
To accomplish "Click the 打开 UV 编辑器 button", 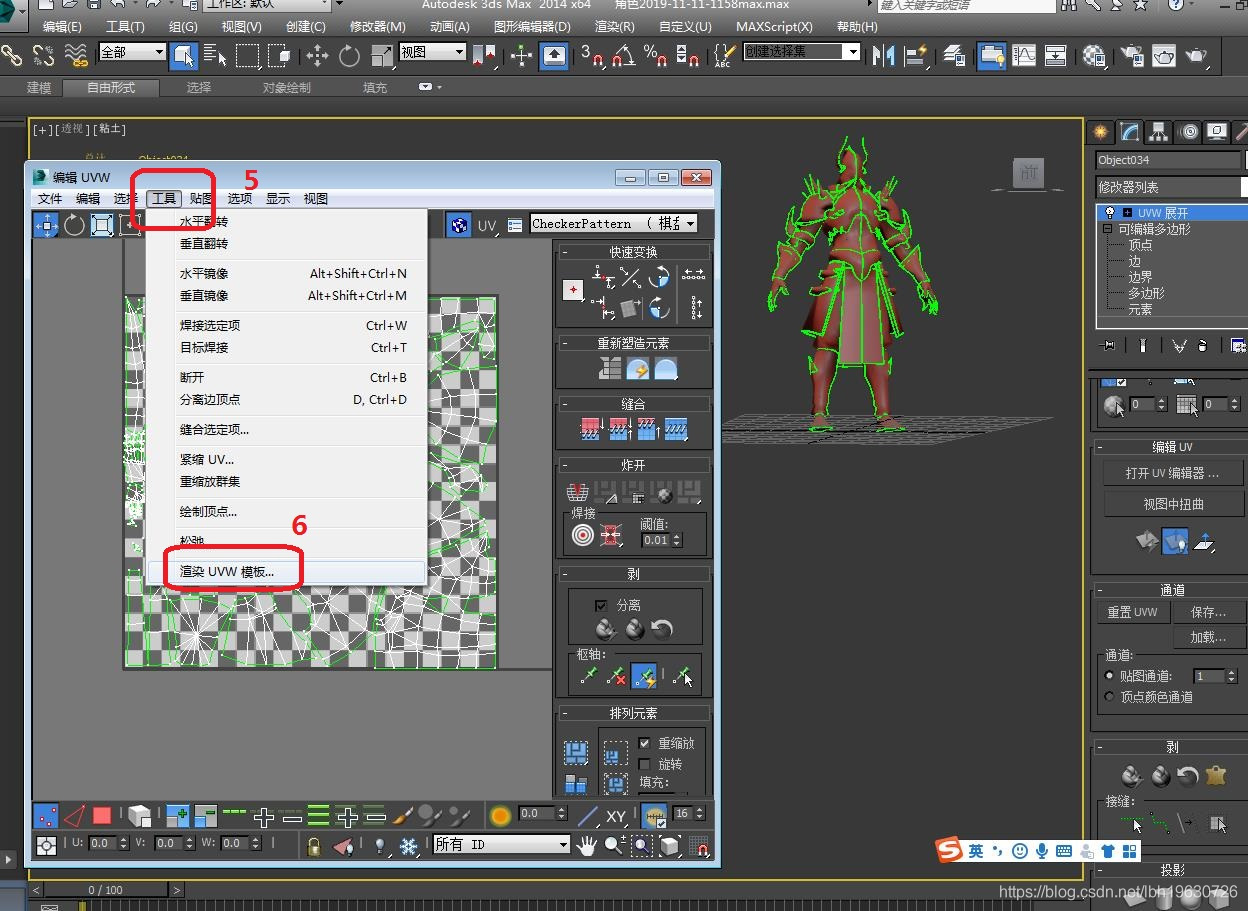I will 1172,473.
